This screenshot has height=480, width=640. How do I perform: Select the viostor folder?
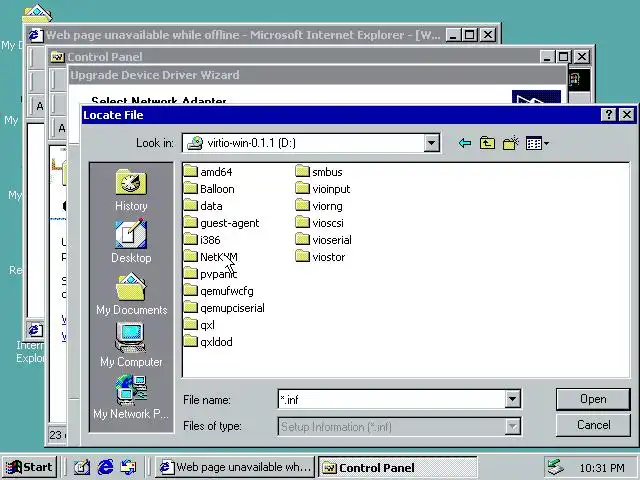pos(320,257)
